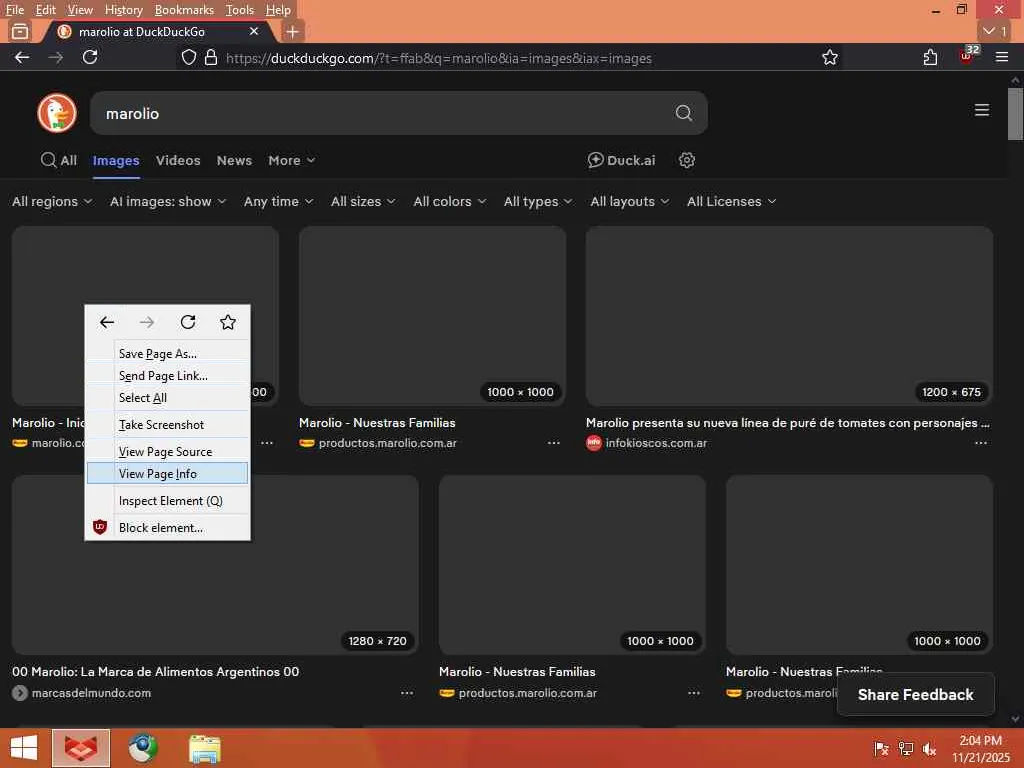Click Reload icon in context menu

tap(187, 322)
